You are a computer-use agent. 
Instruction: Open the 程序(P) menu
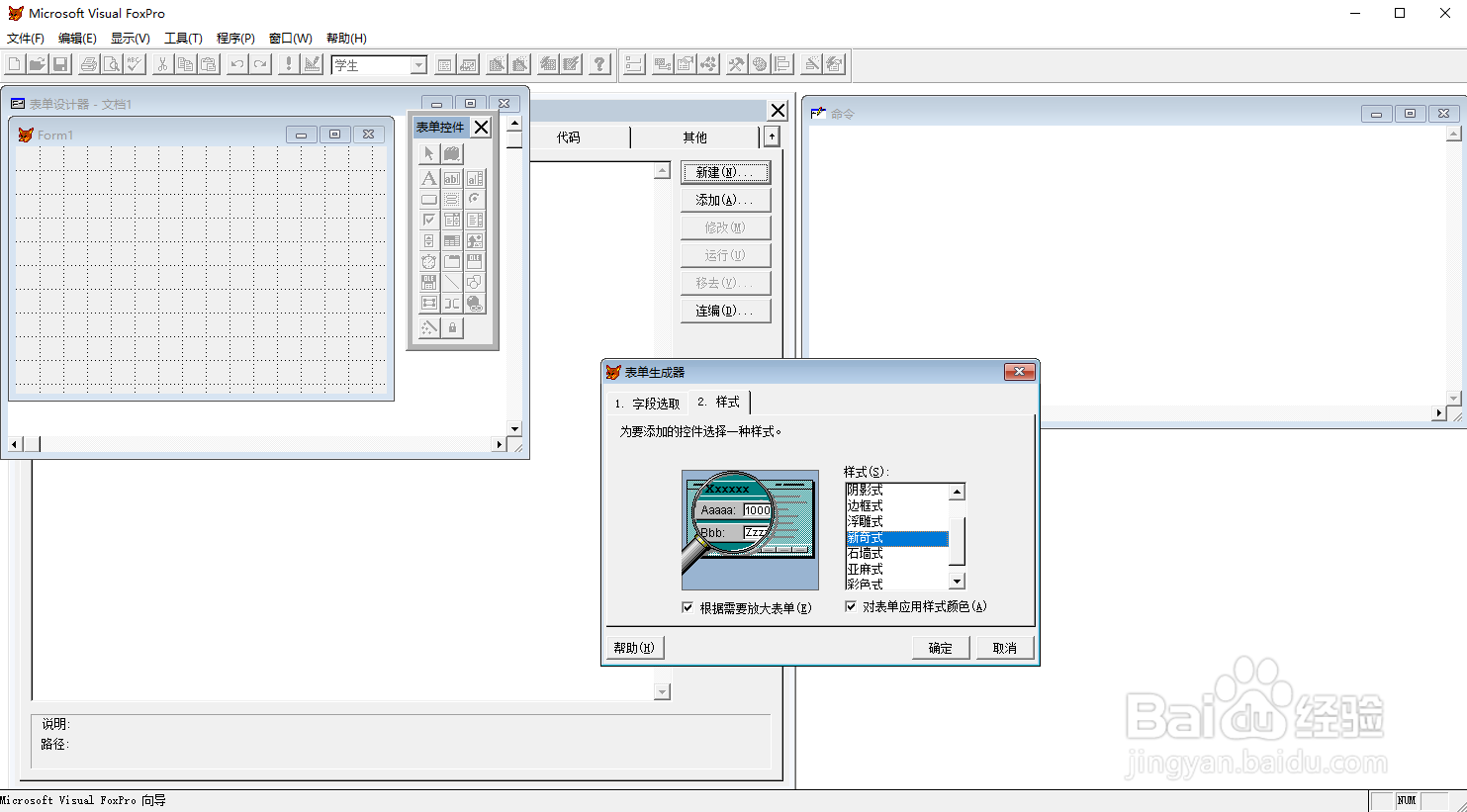pyautogui.click(x=235, y=39)
